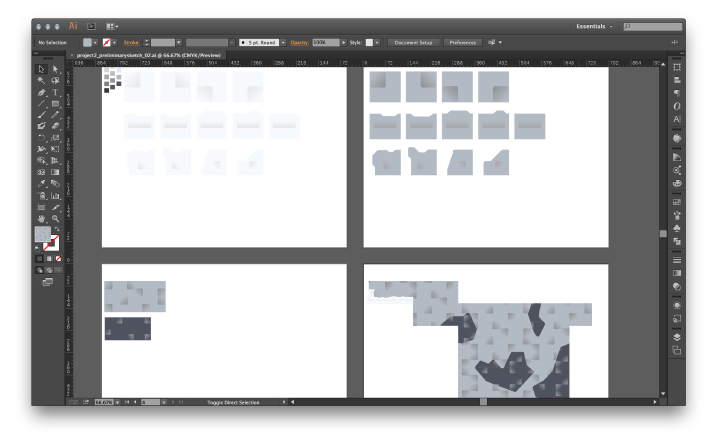Expand the 5 pt. Round brush dropdown
This screenshot has width=717, height=448.
(282, 43)
